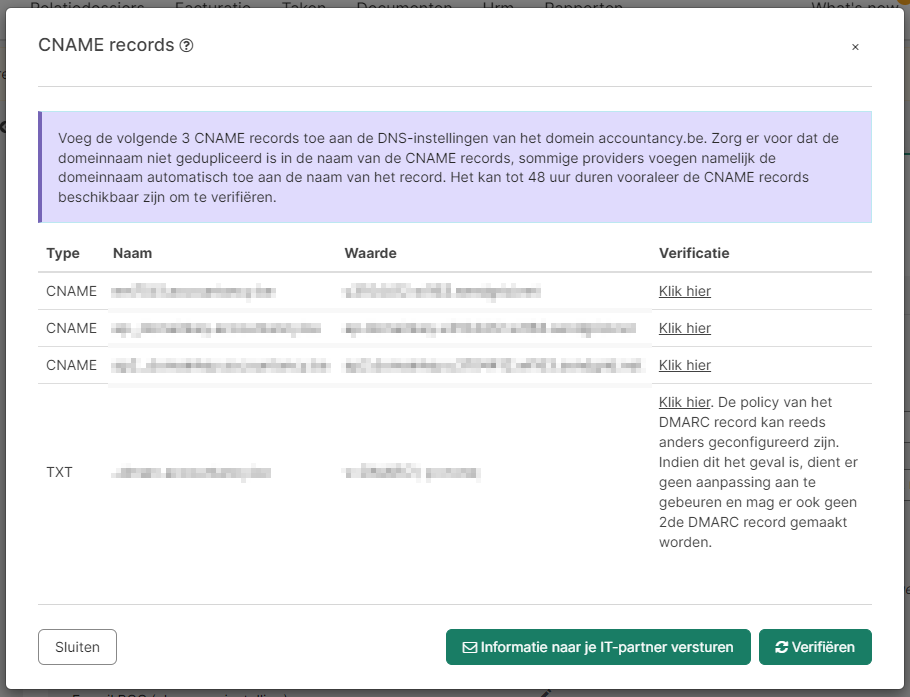The height and width of the screenshot is (697, 910).
Task: Click the Verificatie column header
Action: 693,253
